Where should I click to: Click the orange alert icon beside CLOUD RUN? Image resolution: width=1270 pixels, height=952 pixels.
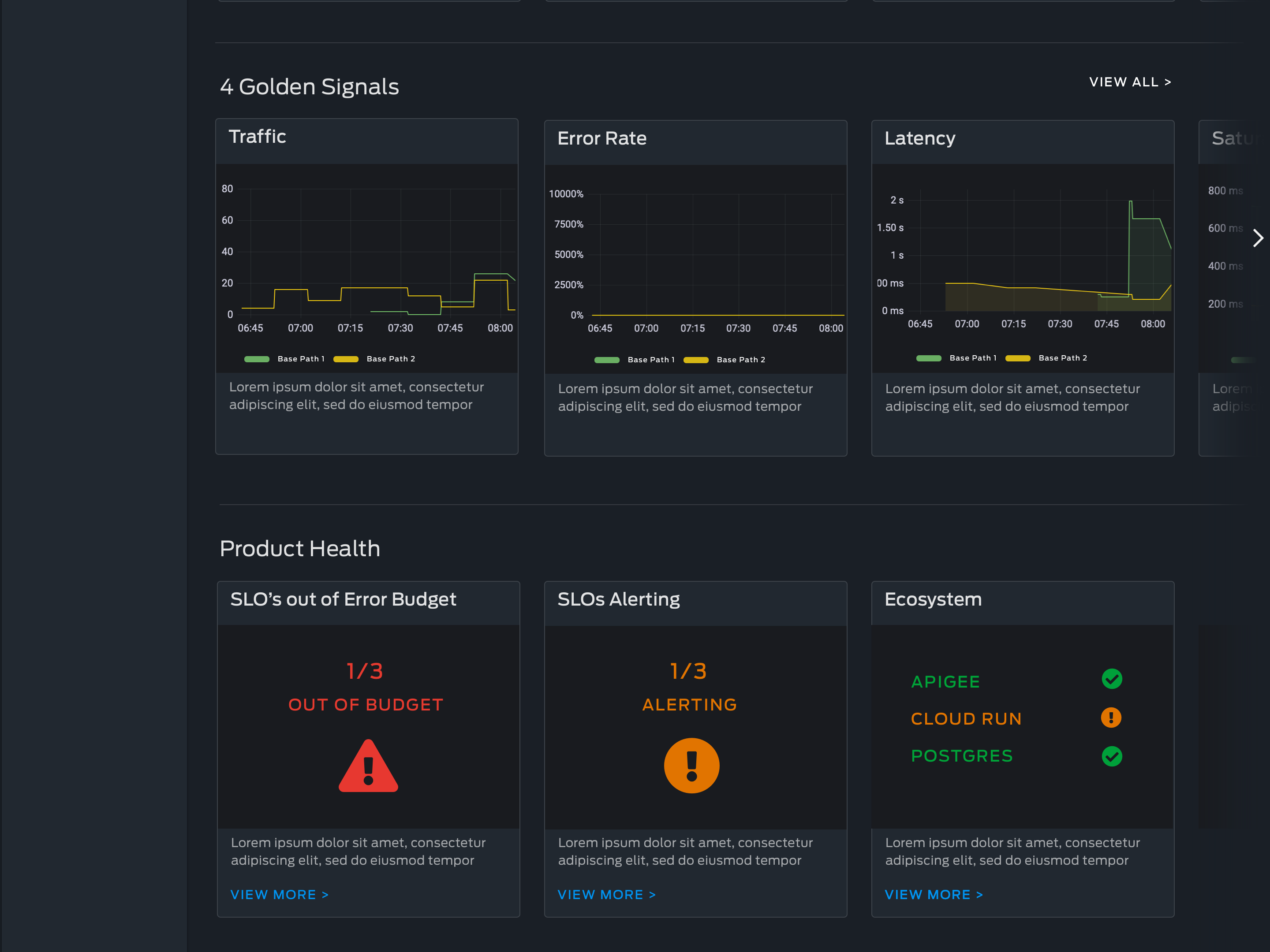pos(1111,717)
